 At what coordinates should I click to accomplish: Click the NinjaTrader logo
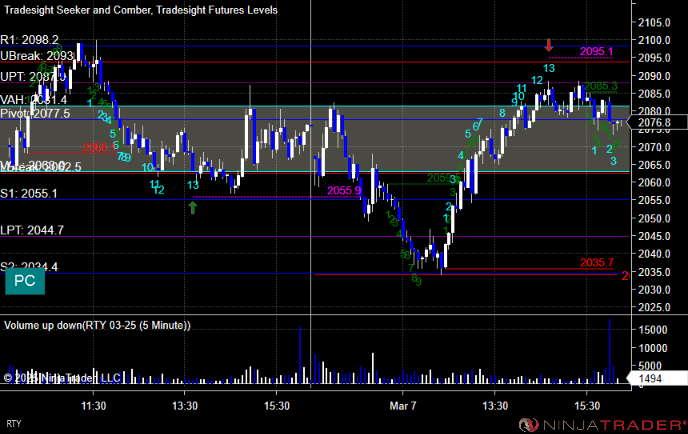[x=602, y=424]
